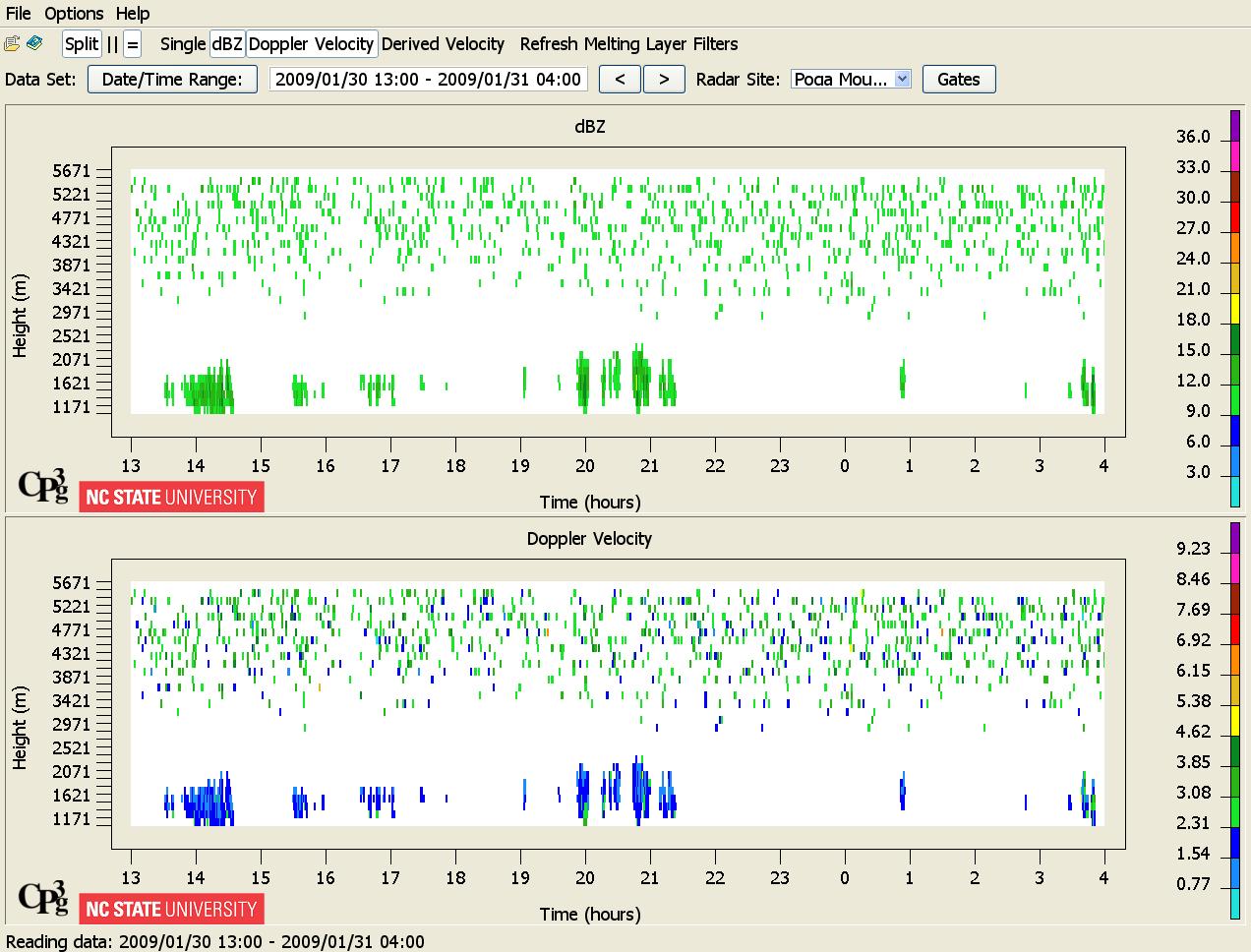This screenshot has width=1251, height=952.
Task: Click the "Doppler Velocity" title above the bottom plot
Action: pos(589,539)
